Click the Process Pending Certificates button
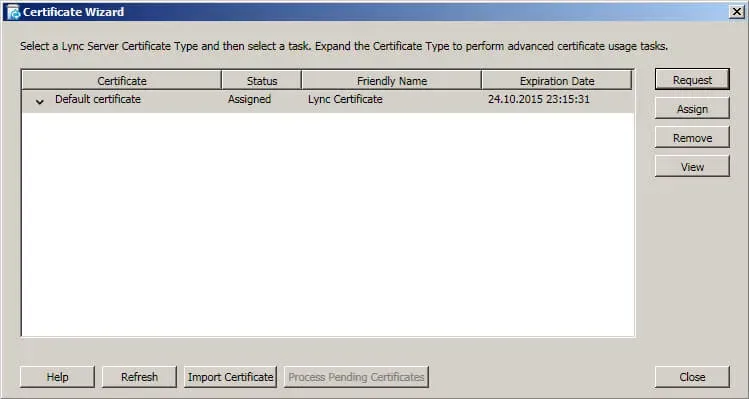The image size is (749, 399). 356,377
